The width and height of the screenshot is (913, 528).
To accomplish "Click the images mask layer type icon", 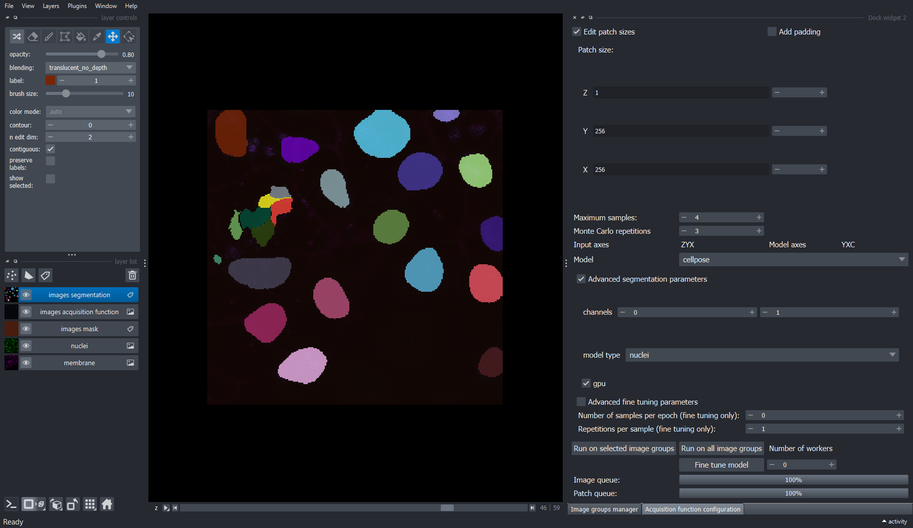I will tap(130, 329).
